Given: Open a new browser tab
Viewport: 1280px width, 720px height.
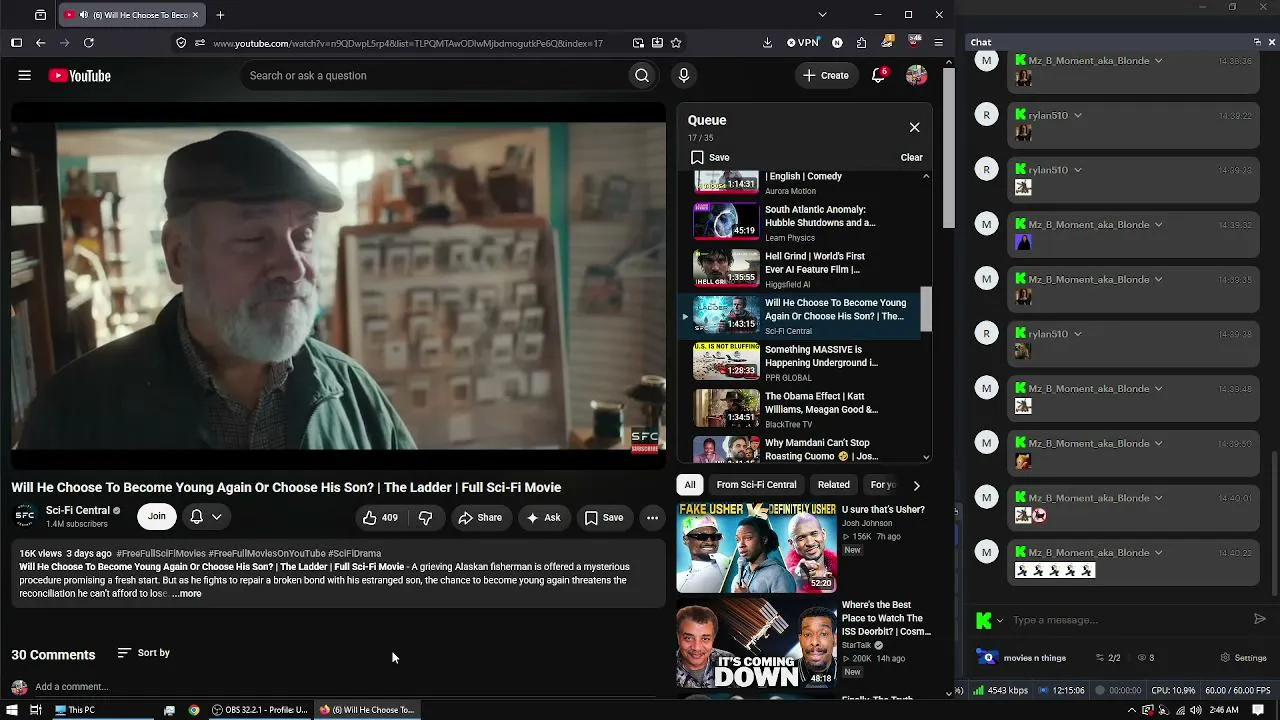Looking at the screenshot, I should pos(220,15).
